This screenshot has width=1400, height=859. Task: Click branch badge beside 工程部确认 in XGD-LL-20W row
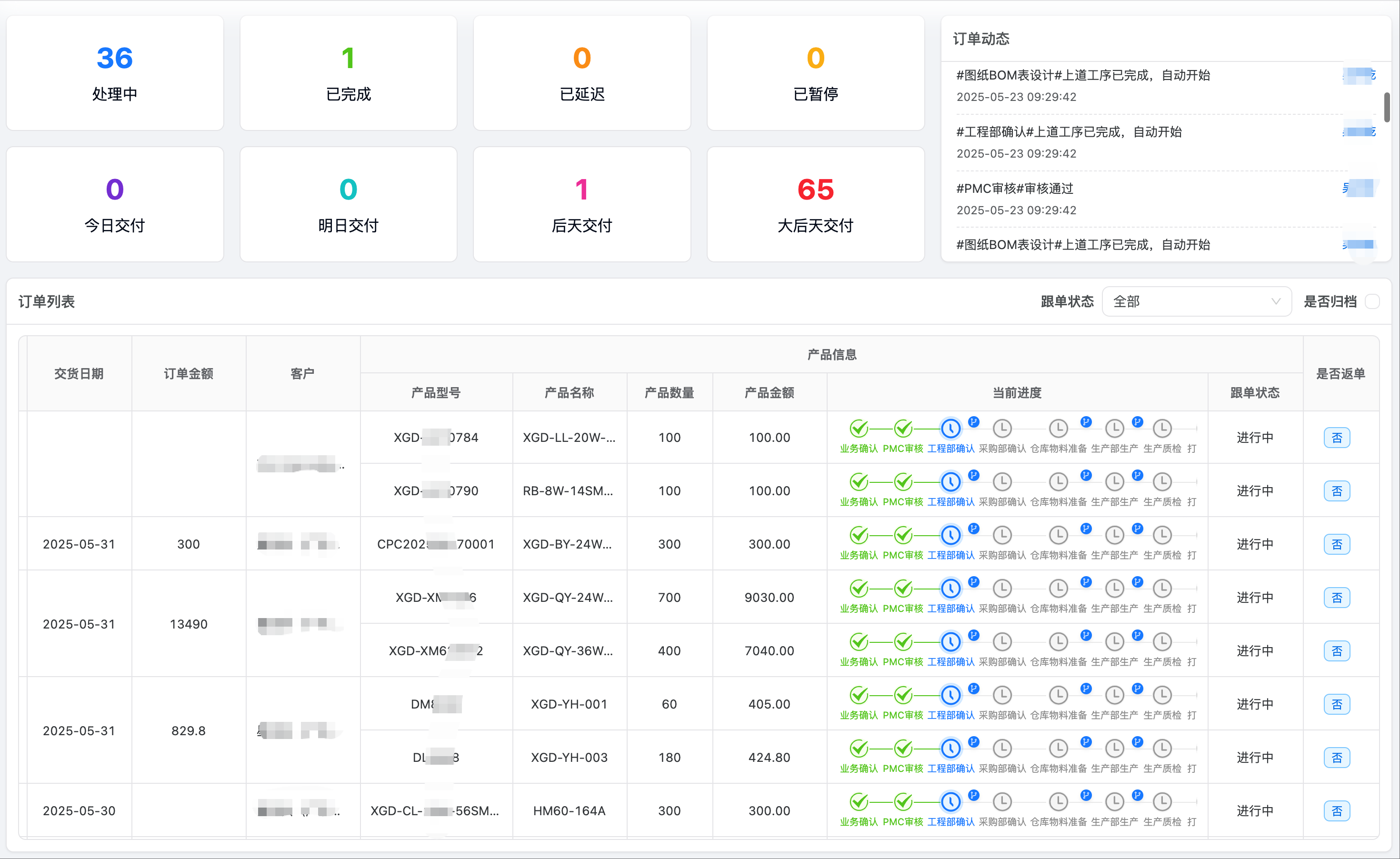[974, 421]
